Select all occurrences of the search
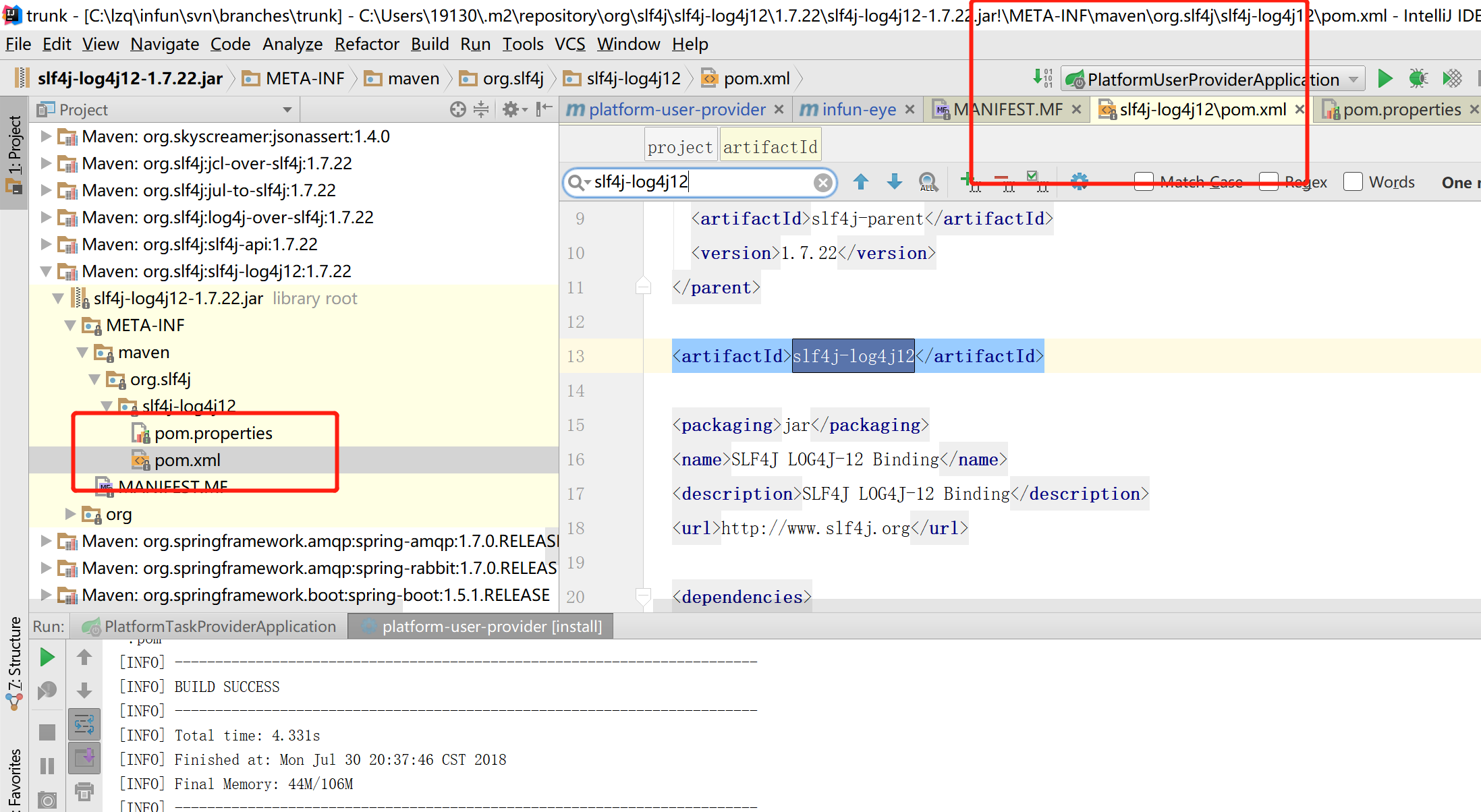This screenshot has width=1481, height=812. point(1037,181)
